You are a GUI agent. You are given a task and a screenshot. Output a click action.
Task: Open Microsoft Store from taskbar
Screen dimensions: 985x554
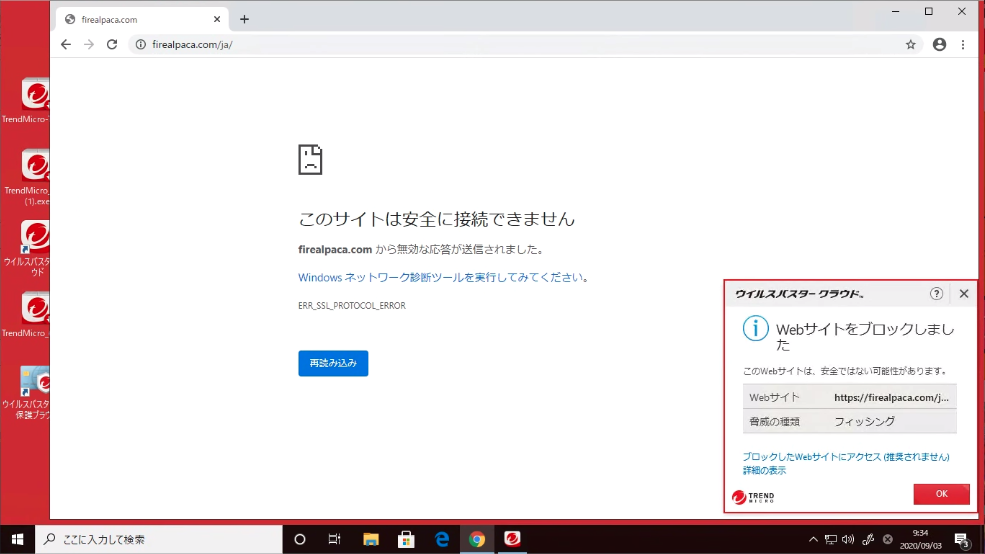(406, 539)
